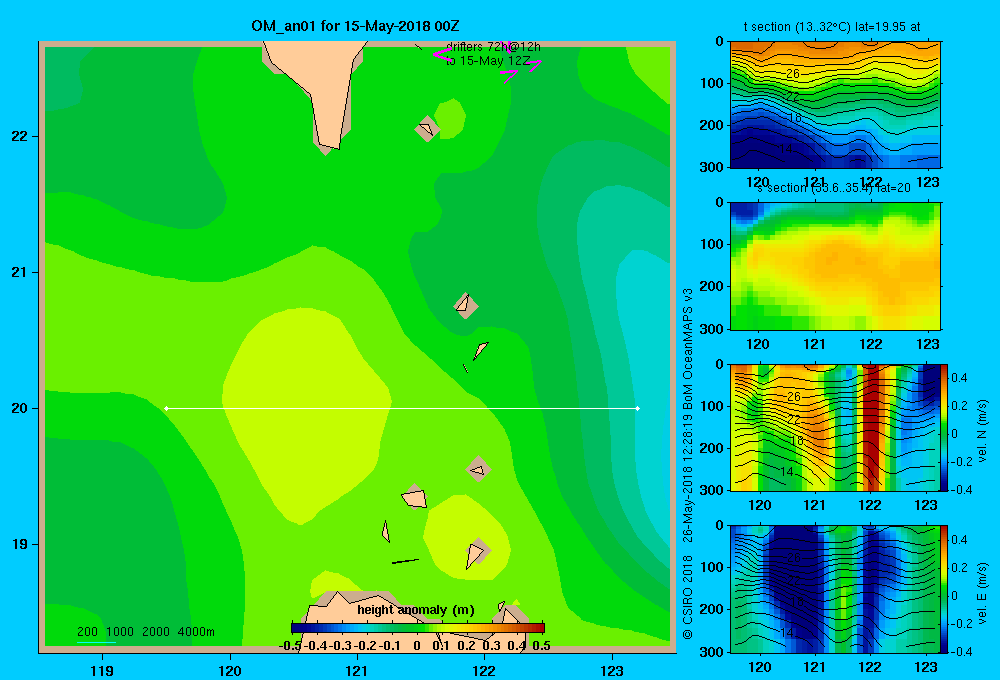This screenshot has height=680, width=1000.
Task: Click the salinity section plot thumbnail
Action: click(835, 266)
